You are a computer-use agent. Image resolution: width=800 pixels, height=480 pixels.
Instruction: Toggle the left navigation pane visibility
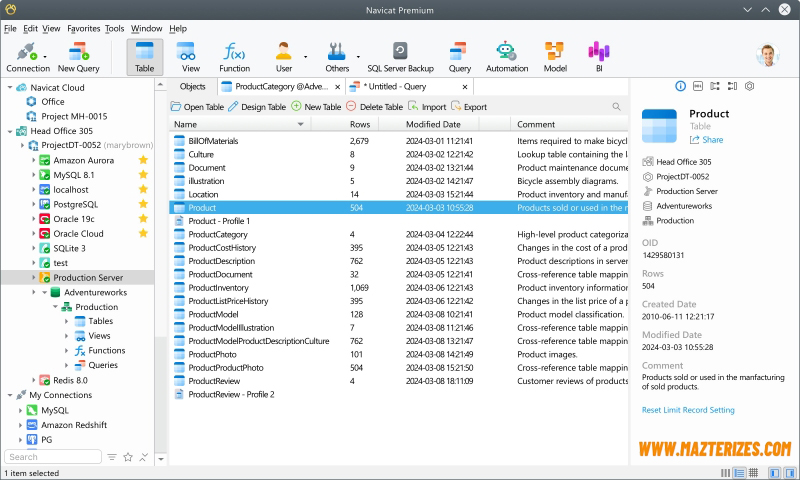pyautogui.click(x=774, y=473)
